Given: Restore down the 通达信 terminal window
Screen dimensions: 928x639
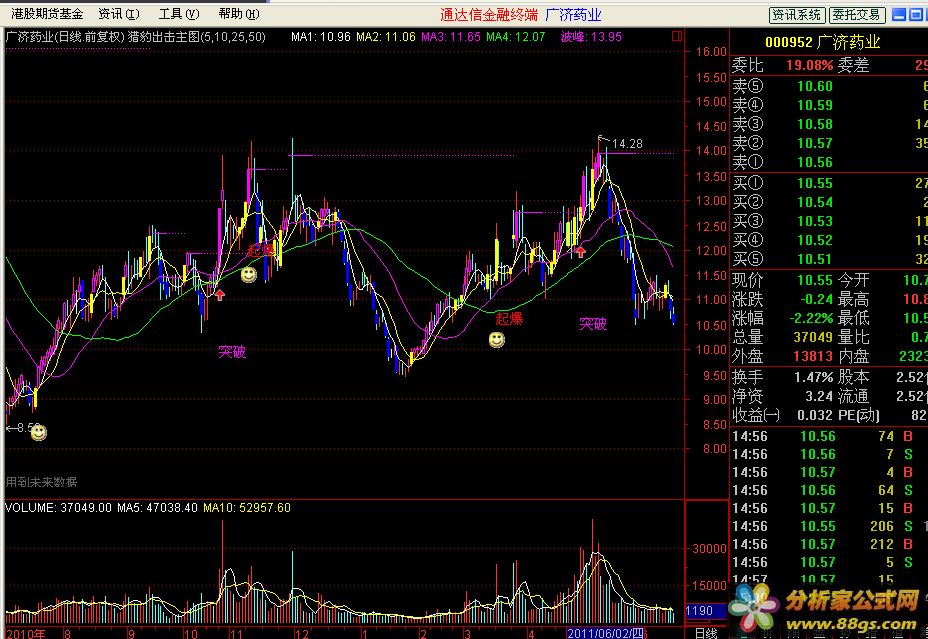Looking at the screenshot, I should click(x=915, y=15).
